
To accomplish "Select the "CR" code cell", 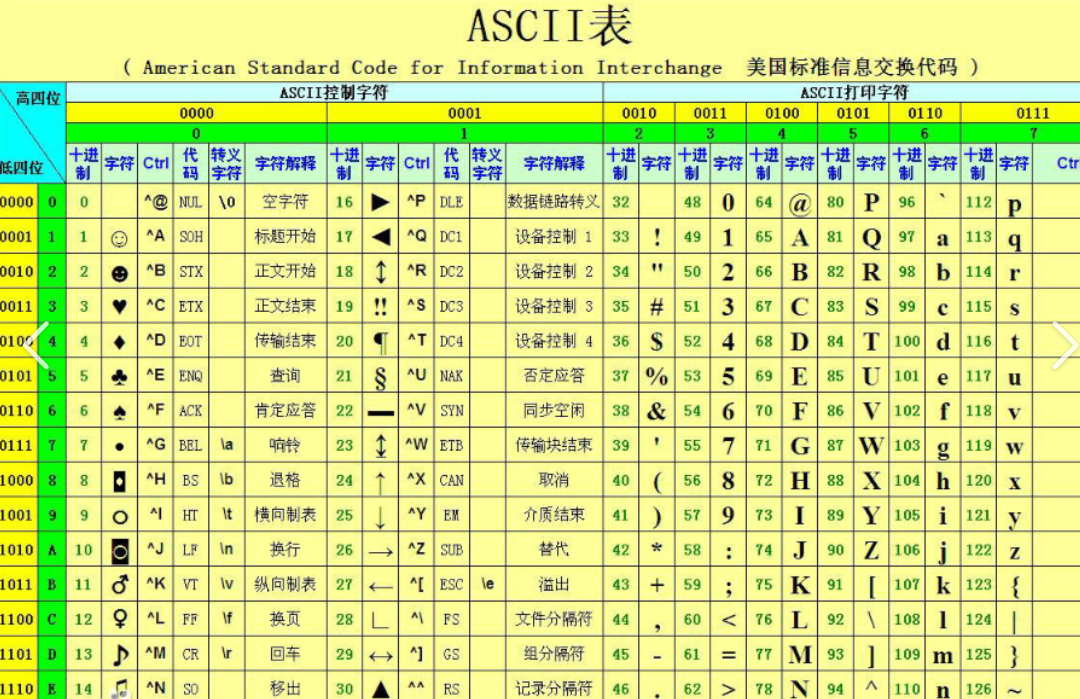I will pos(190,654).
